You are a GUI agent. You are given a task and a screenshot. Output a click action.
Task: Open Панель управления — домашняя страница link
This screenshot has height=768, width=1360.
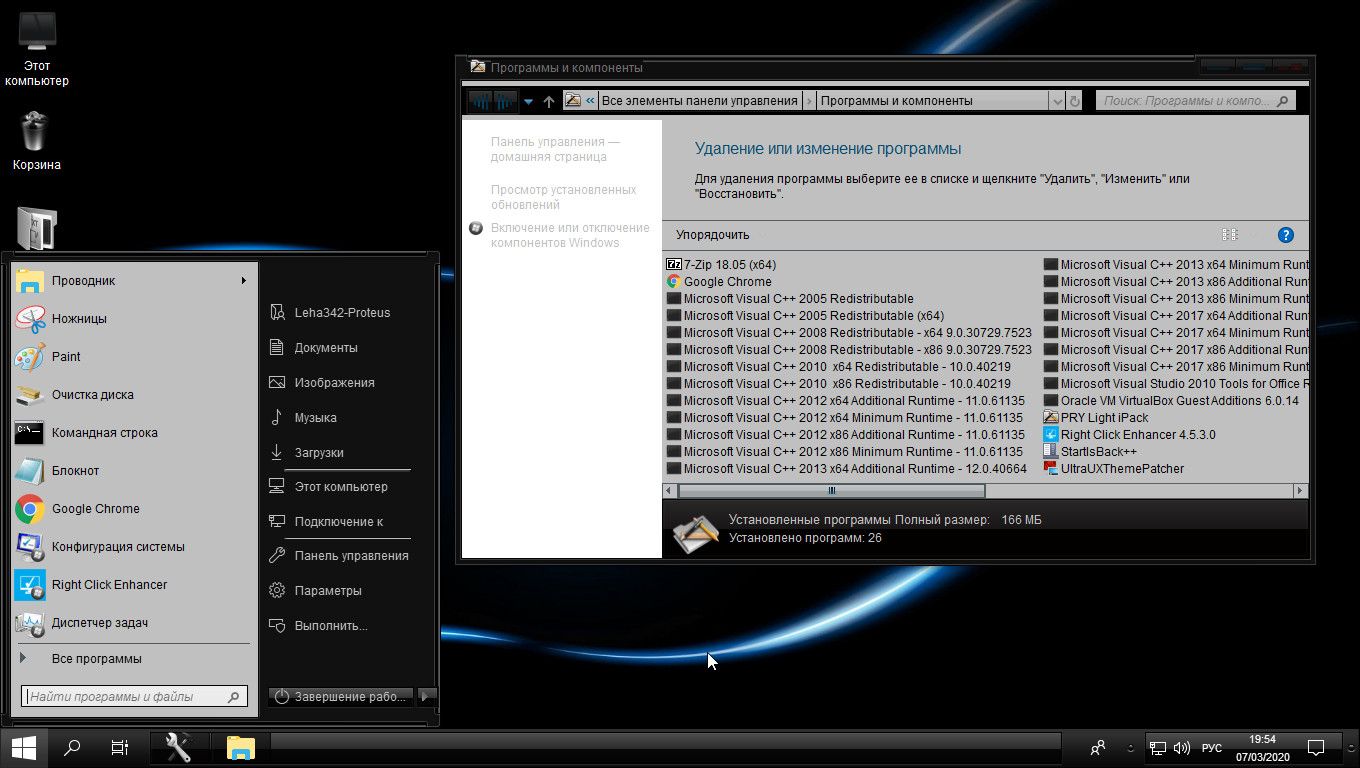coord(555,149)
